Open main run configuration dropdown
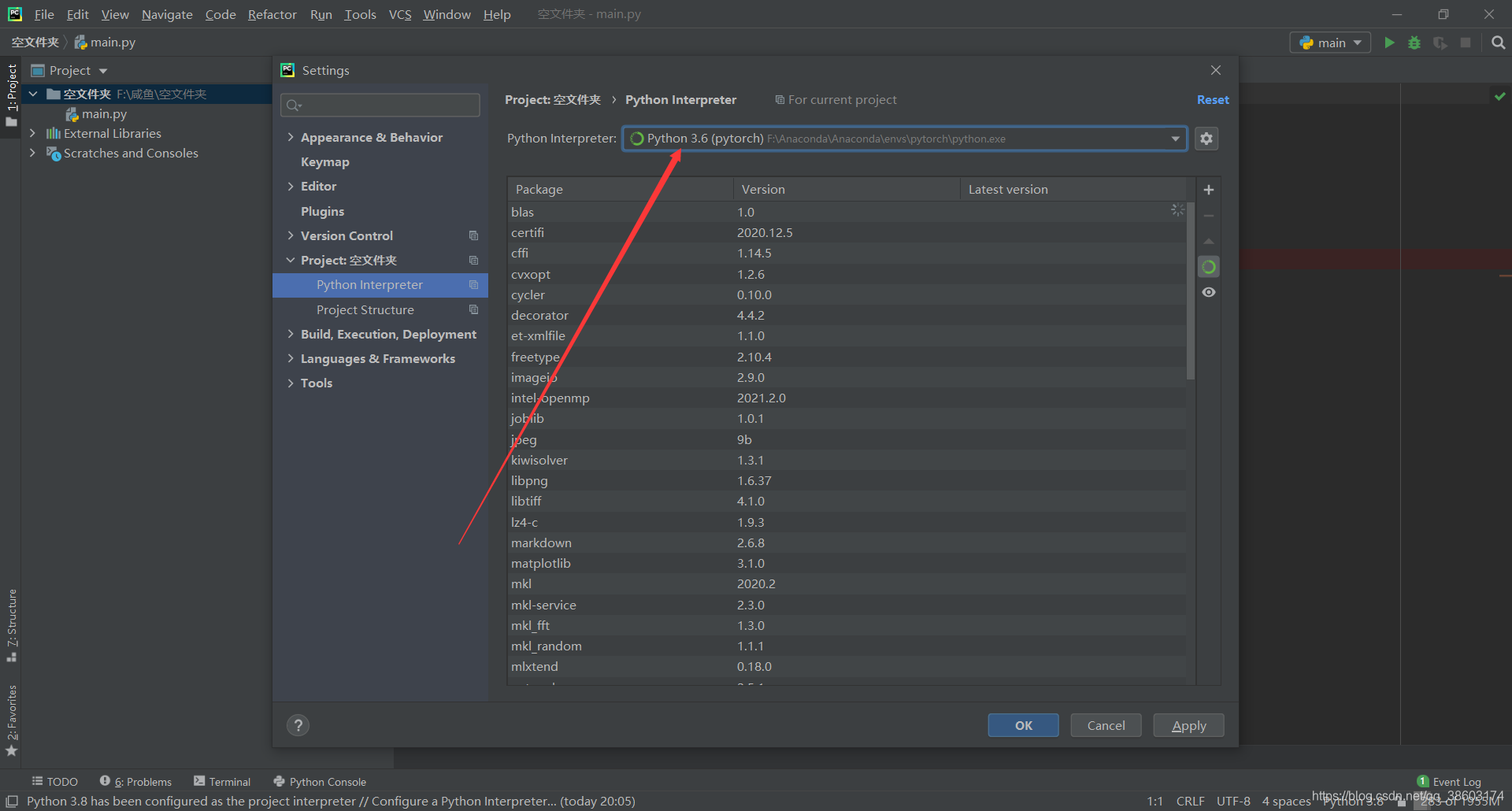Image resolution: width=1512 pixels, height=811 pixels. coord(1330,43)
